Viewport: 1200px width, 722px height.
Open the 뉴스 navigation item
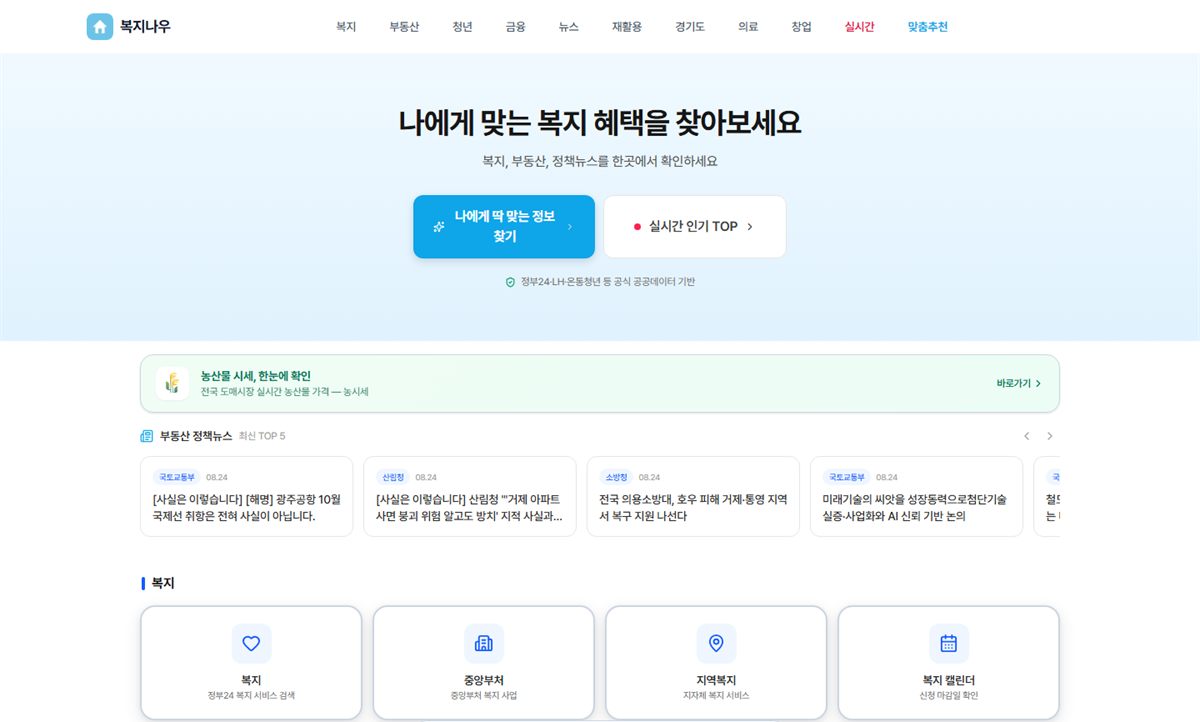coord(569,27)
